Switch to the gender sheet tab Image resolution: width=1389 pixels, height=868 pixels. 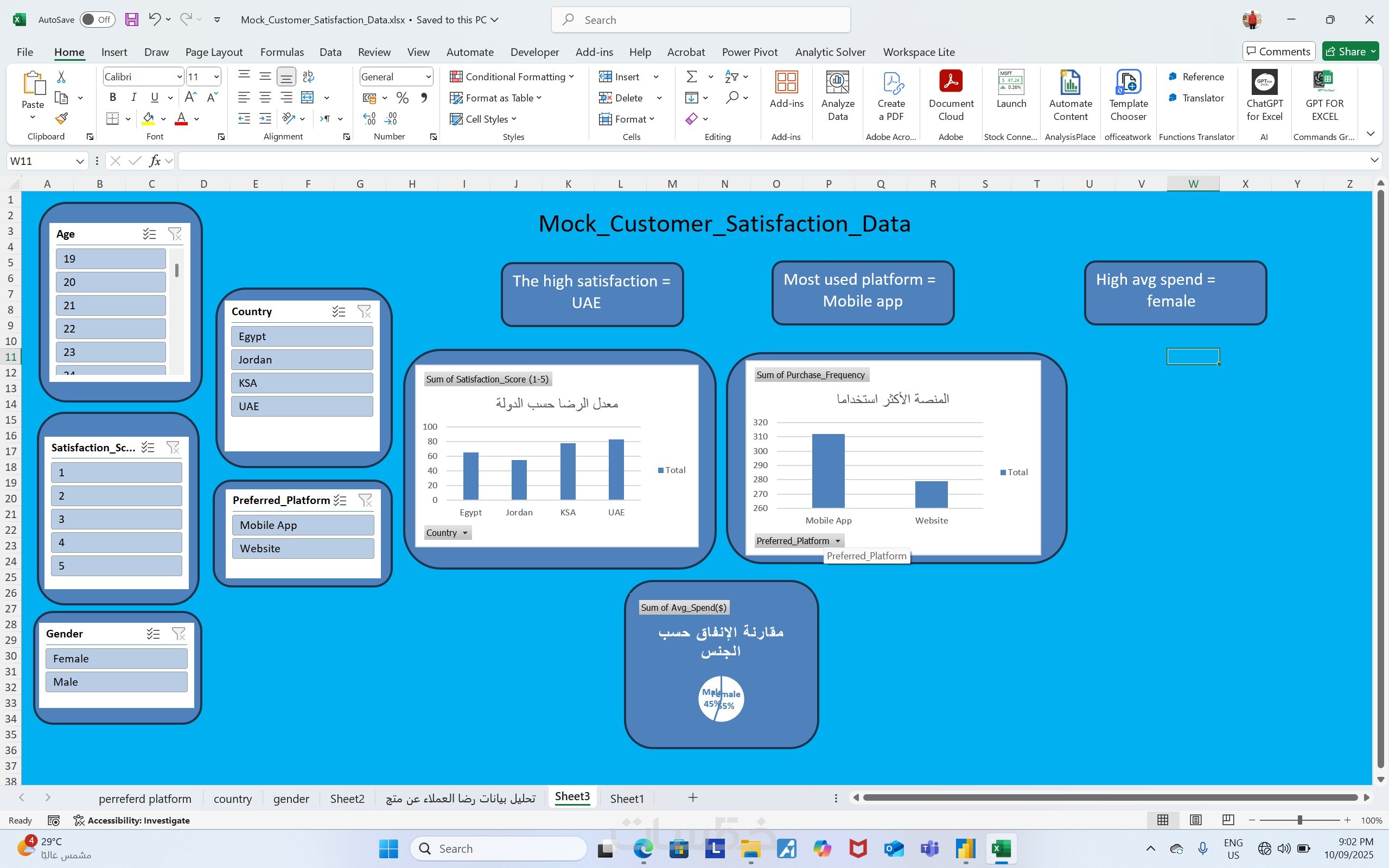pos(290,799)
